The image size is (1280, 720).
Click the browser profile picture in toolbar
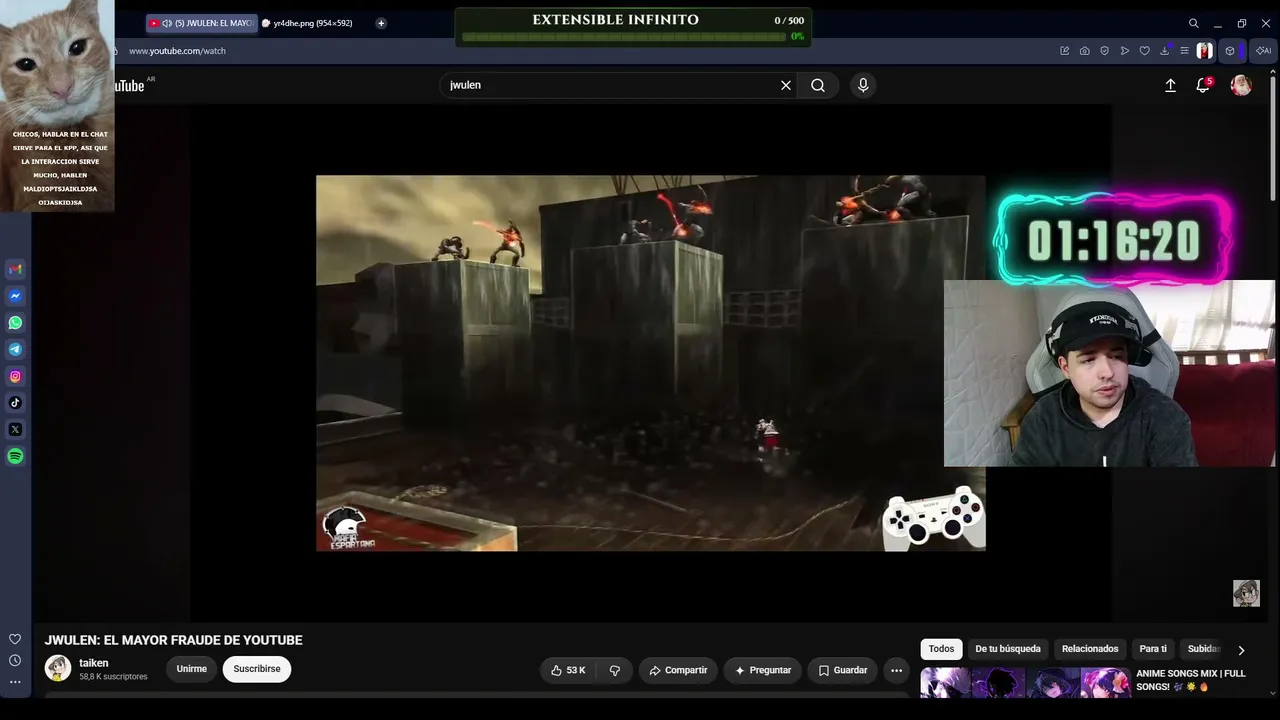click(x=1205, y=51)
